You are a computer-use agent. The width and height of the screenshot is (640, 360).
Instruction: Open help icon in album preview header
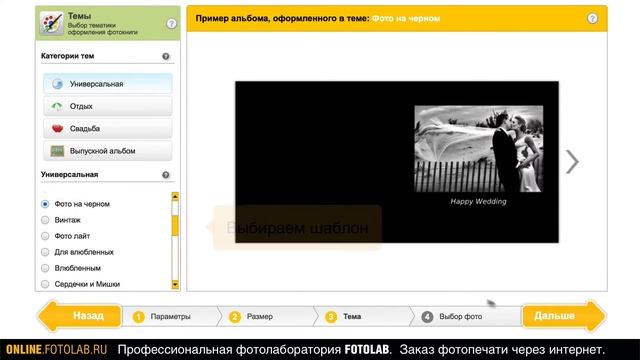[x=592, y=18]
